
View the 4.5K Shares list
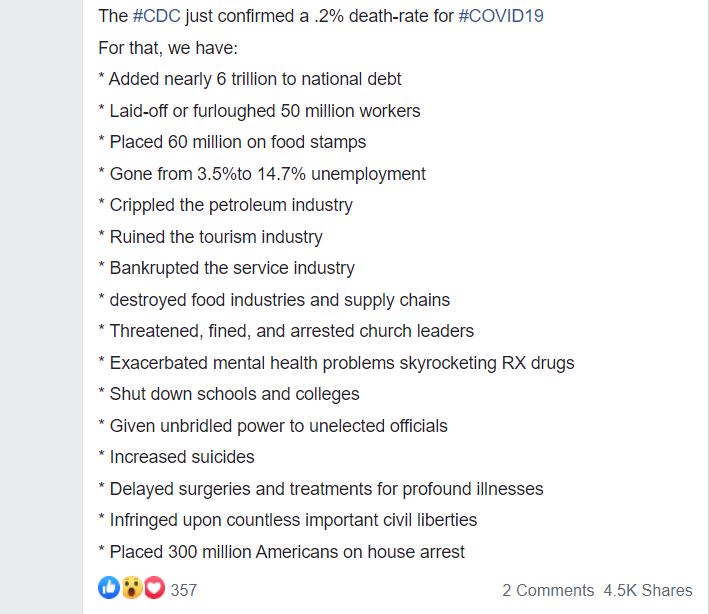point(649,590)
